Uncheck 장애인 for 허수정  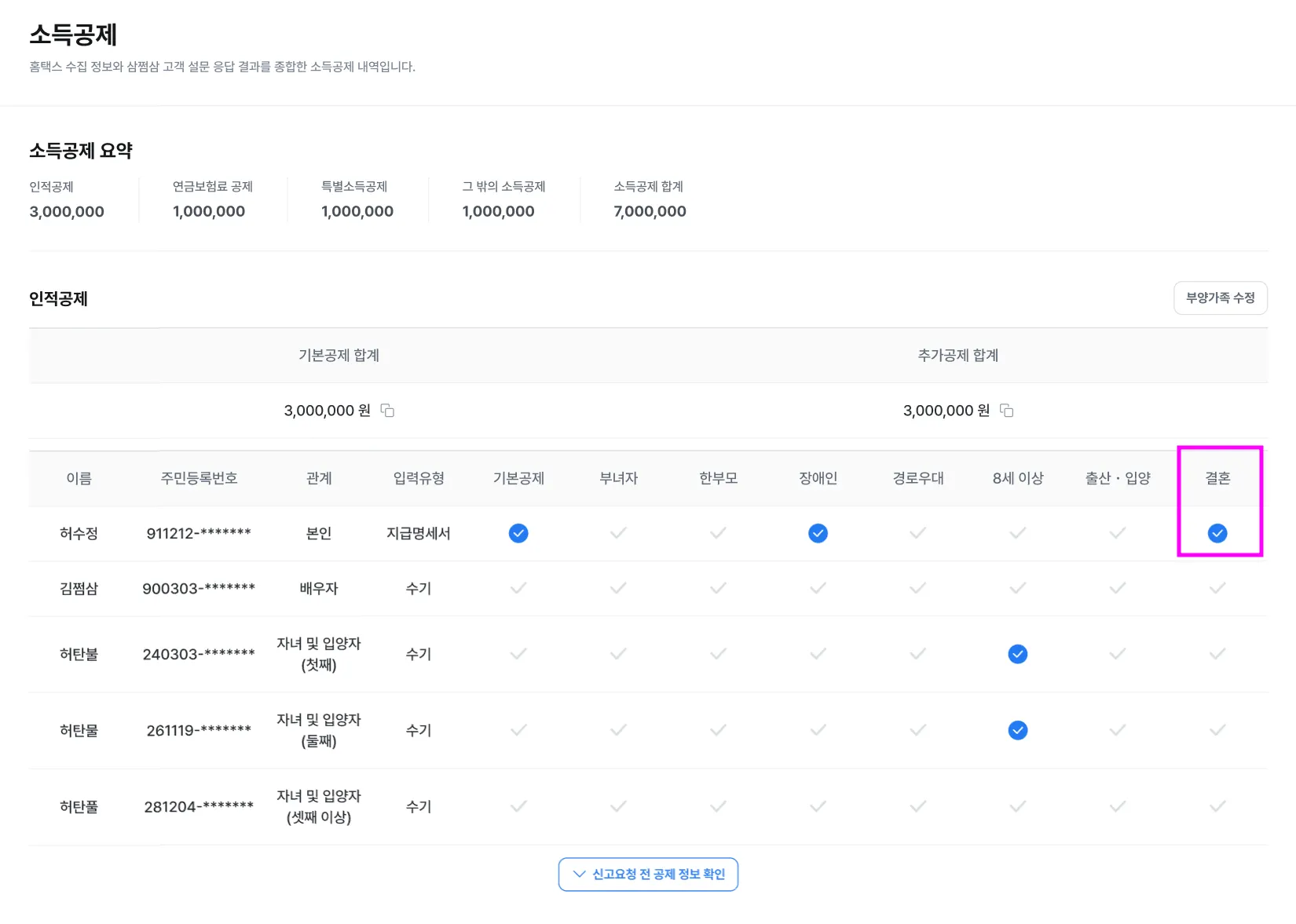pos(818,534)
